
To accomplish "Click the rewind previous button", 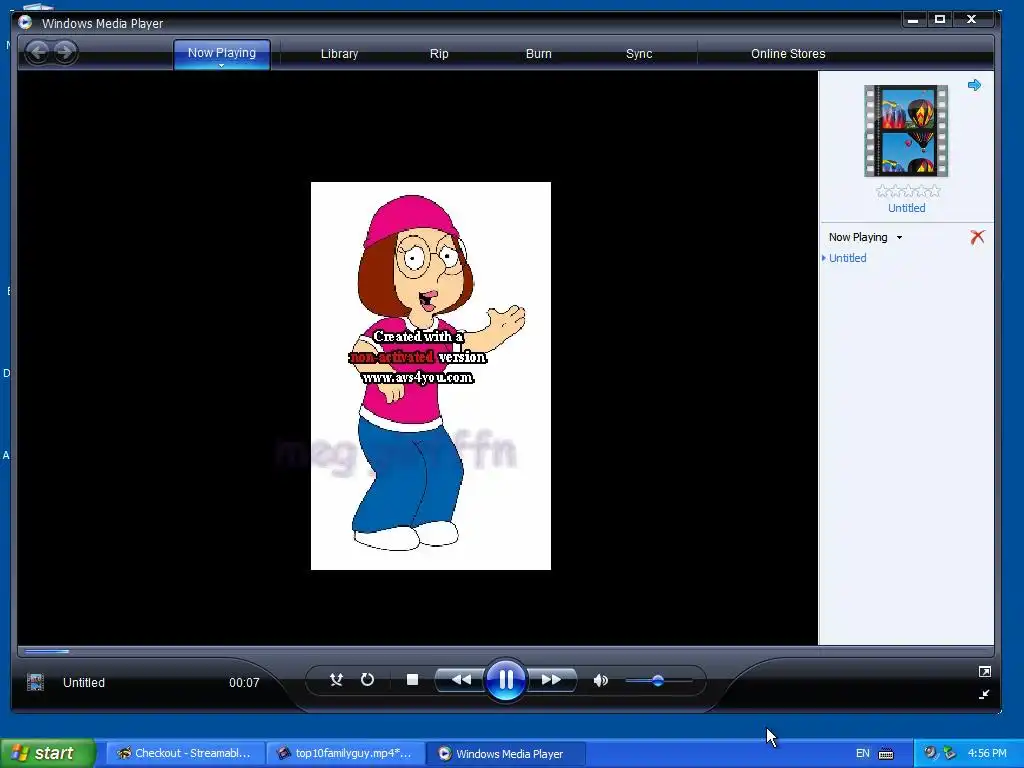I will click(460, 680).
